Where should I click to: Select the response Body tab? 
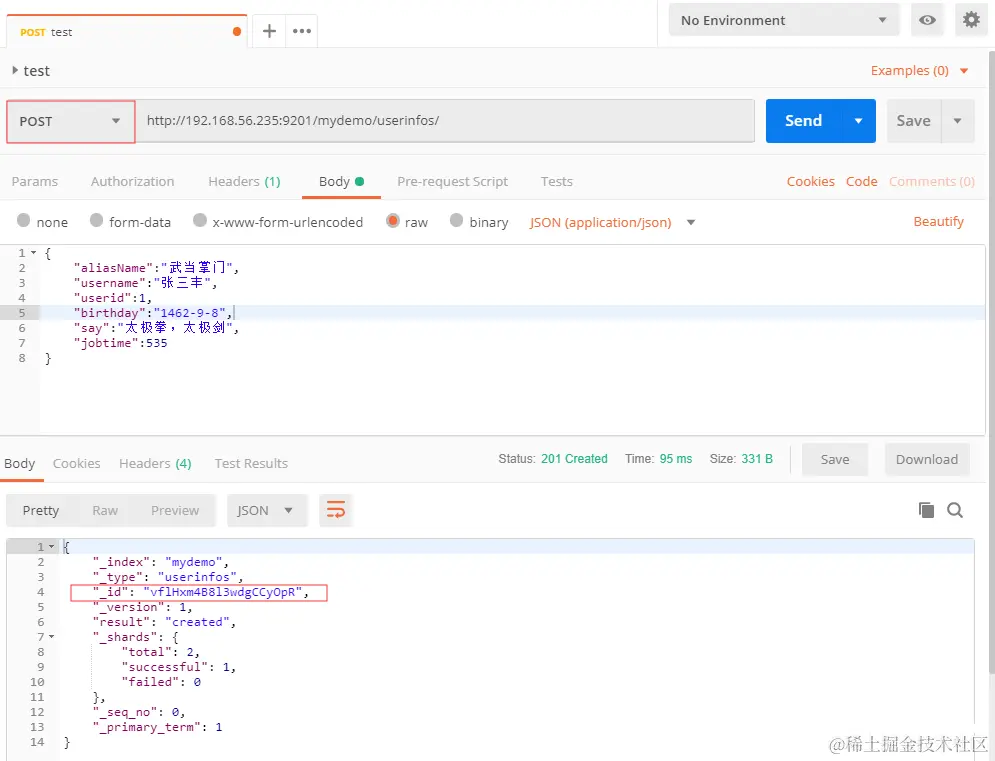pyautogui.click(x=20, y=463)
